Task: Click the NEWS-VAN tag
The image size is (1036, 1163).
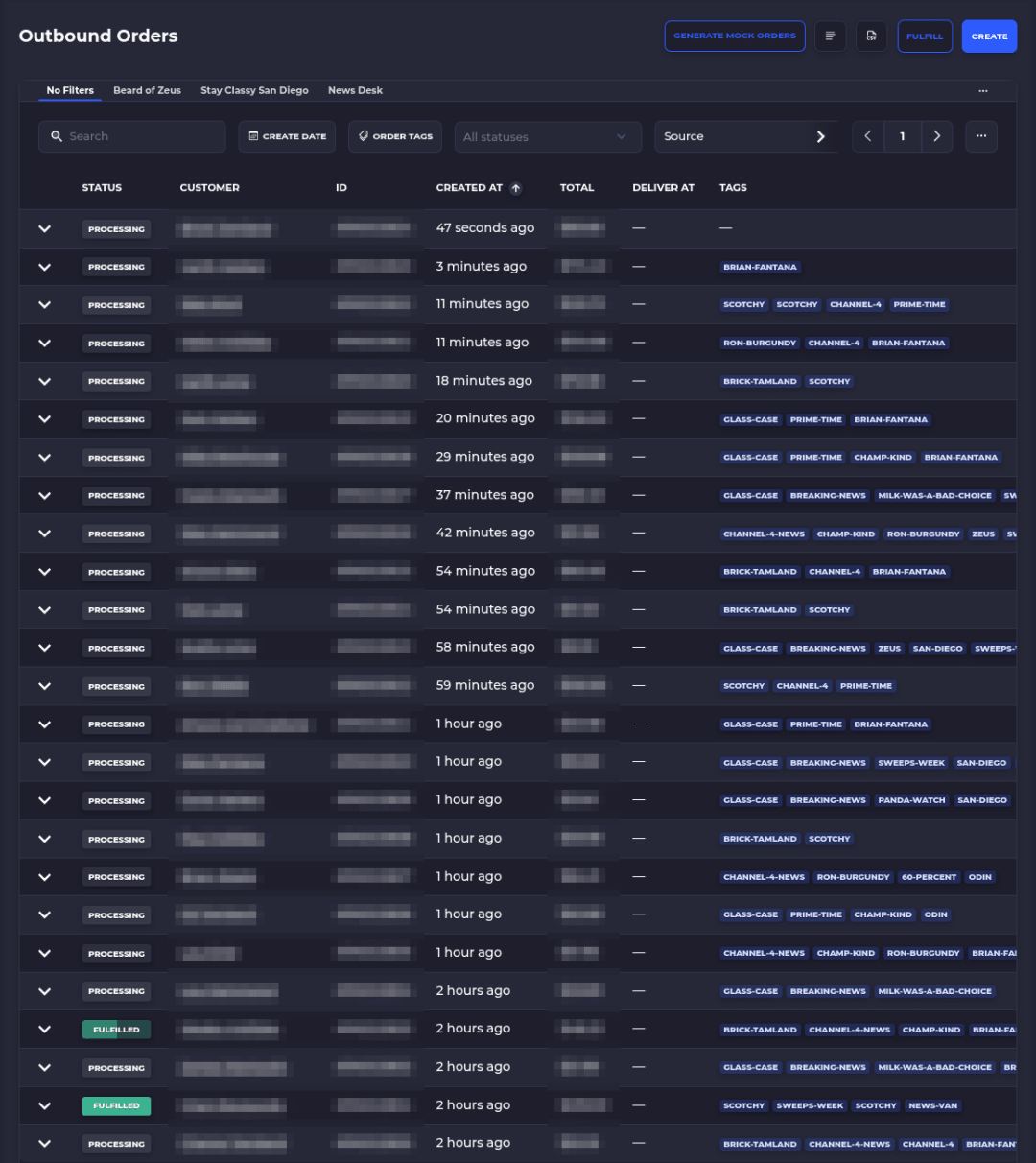Action: pyautogui.click(x=932, y=1105)
